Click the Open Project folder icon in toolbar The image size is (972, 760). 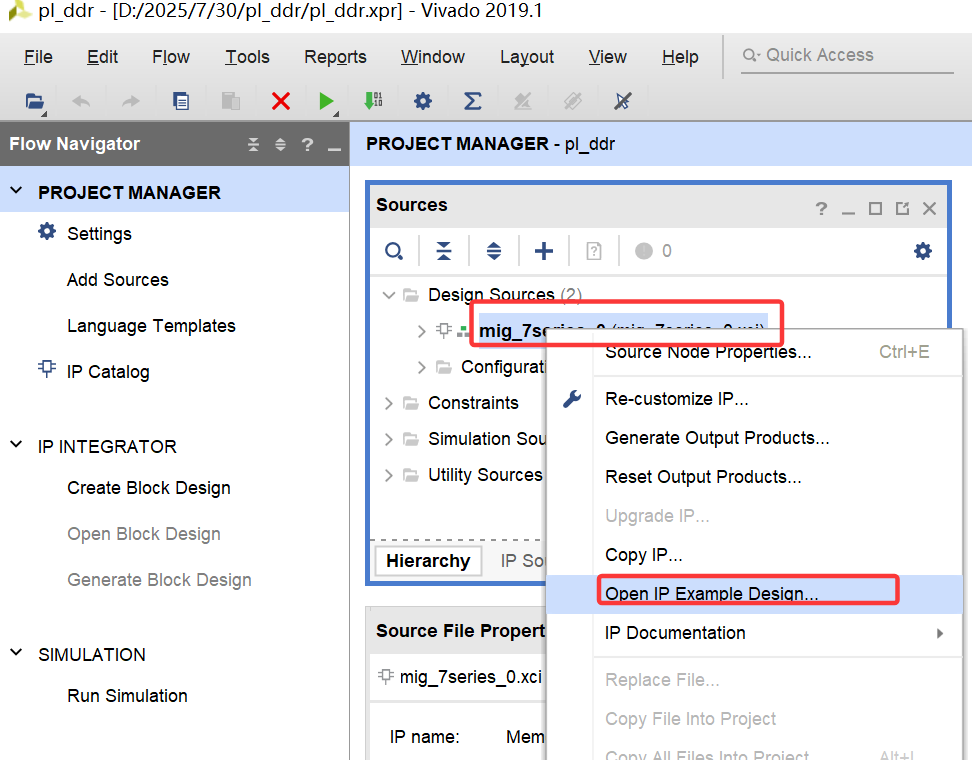[35, 100]
